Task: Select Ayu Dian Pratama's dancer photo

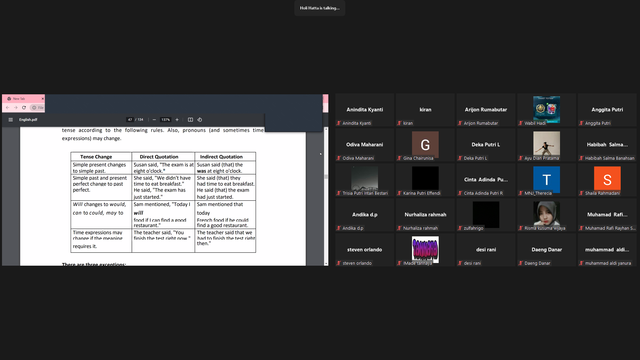Action: (547, 144)
